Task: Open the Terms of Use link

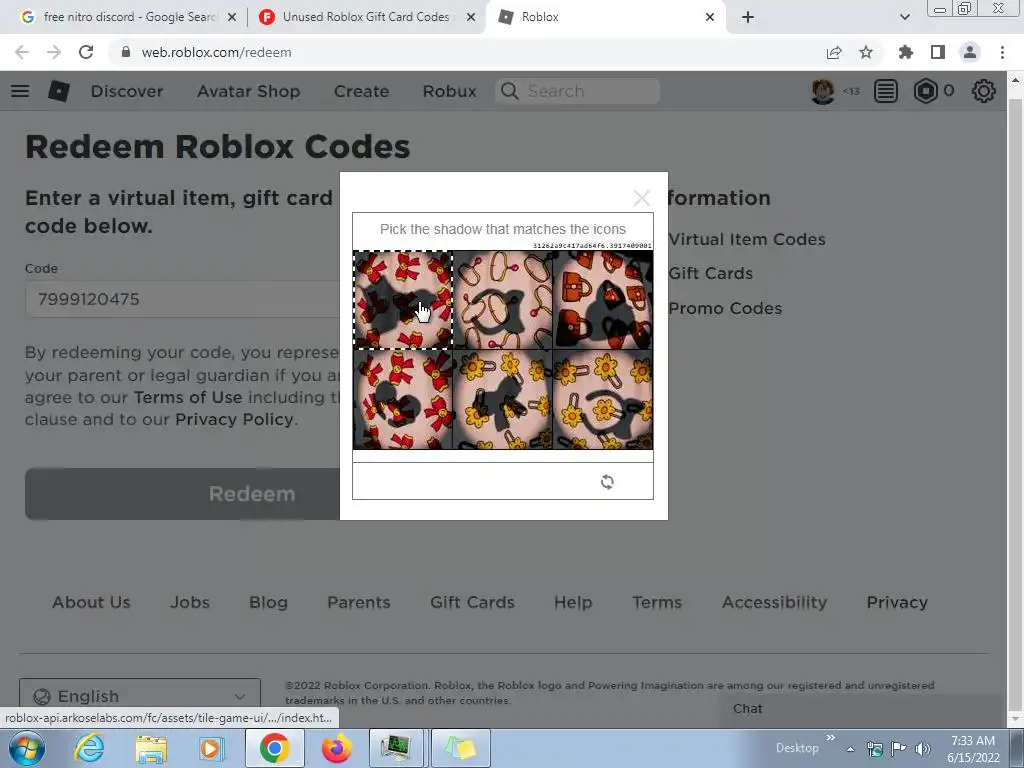Action: (x=187, y=397)
